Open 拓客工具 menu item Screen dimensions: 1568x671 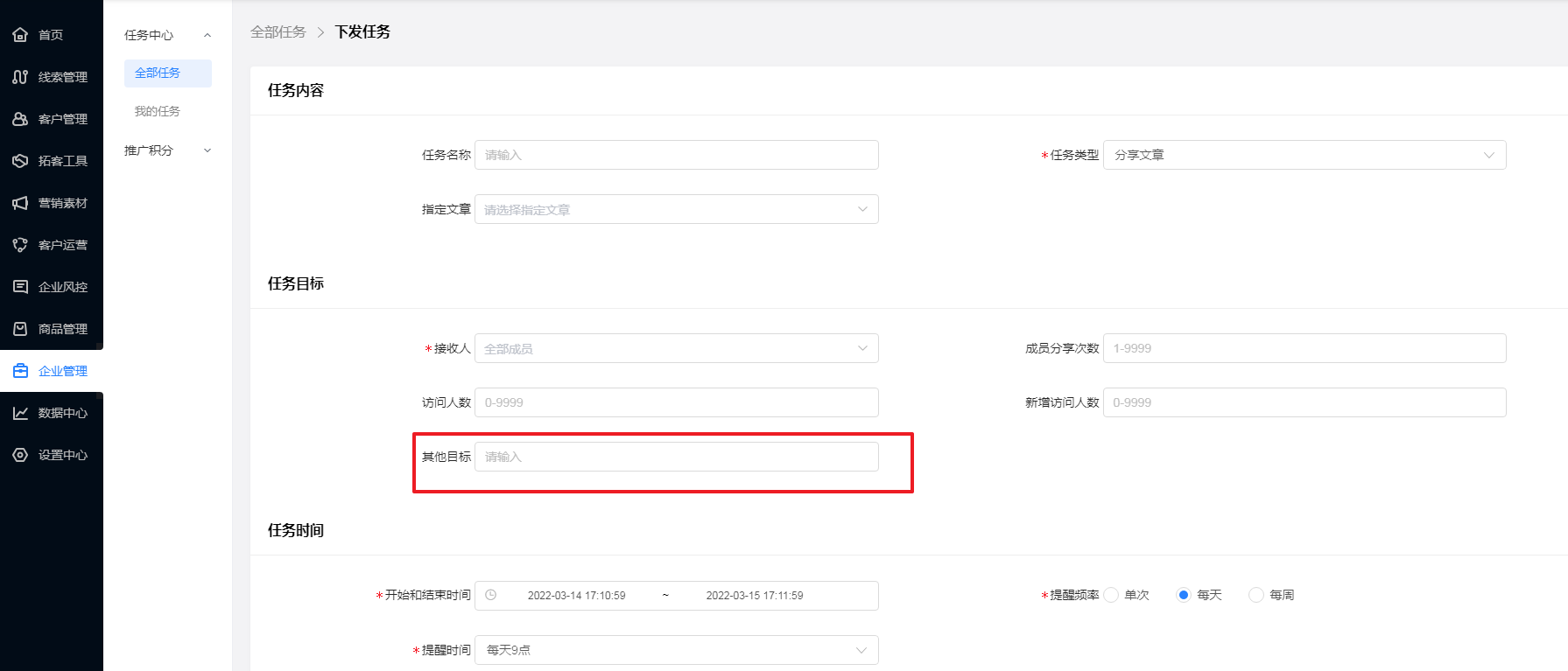point(52,161)
